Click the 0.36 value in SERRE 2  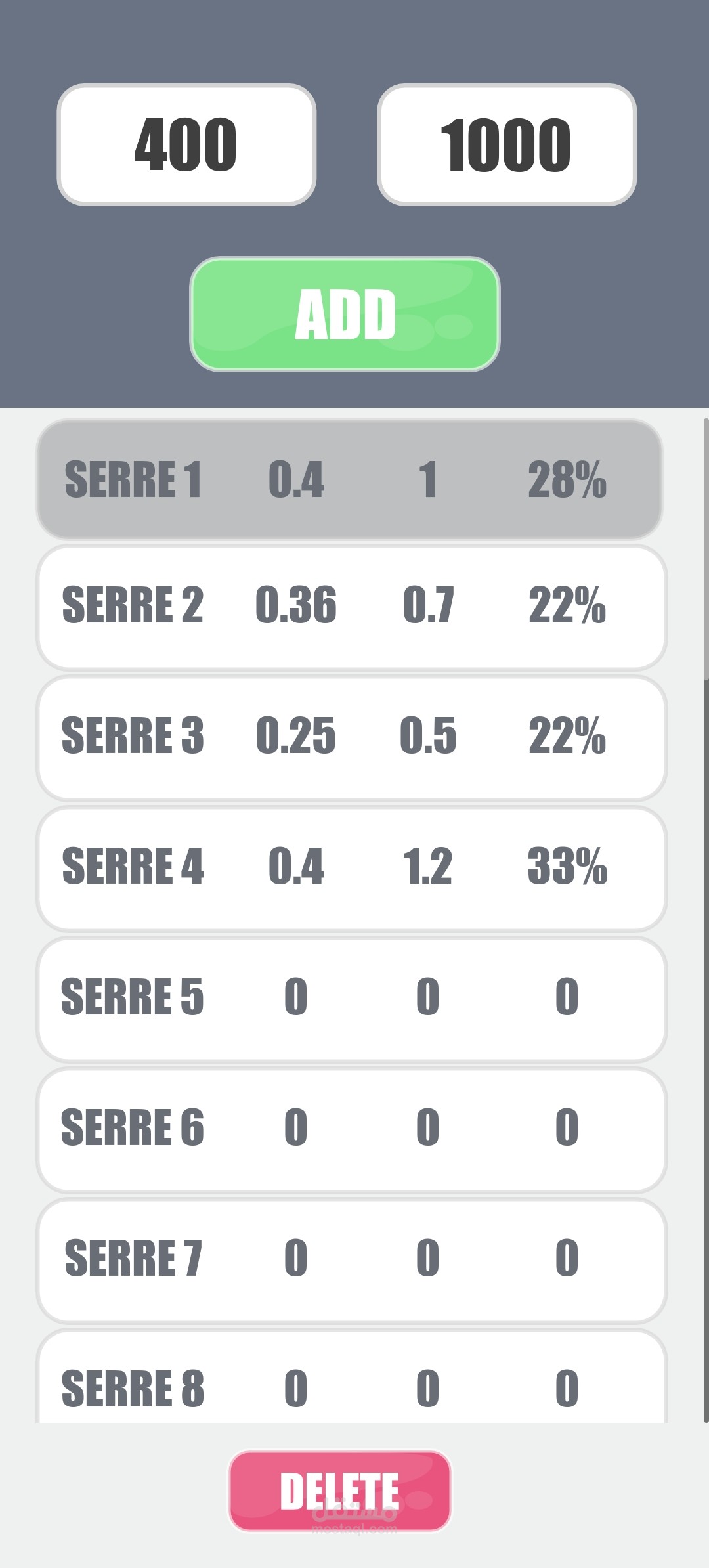click(x=296, y=605)
